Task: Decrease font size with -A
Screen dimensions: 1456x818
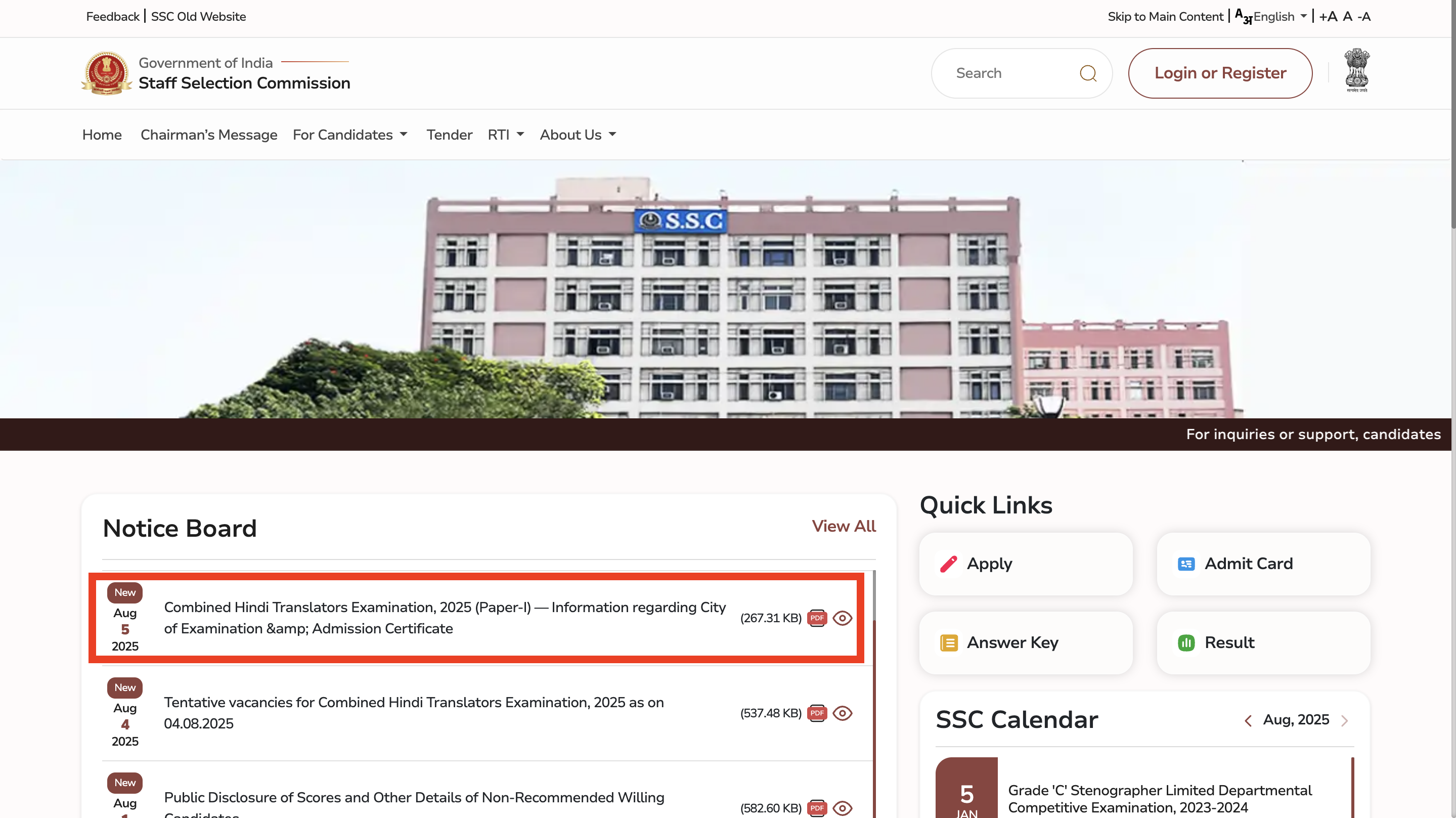Action: coord(1364,16)
